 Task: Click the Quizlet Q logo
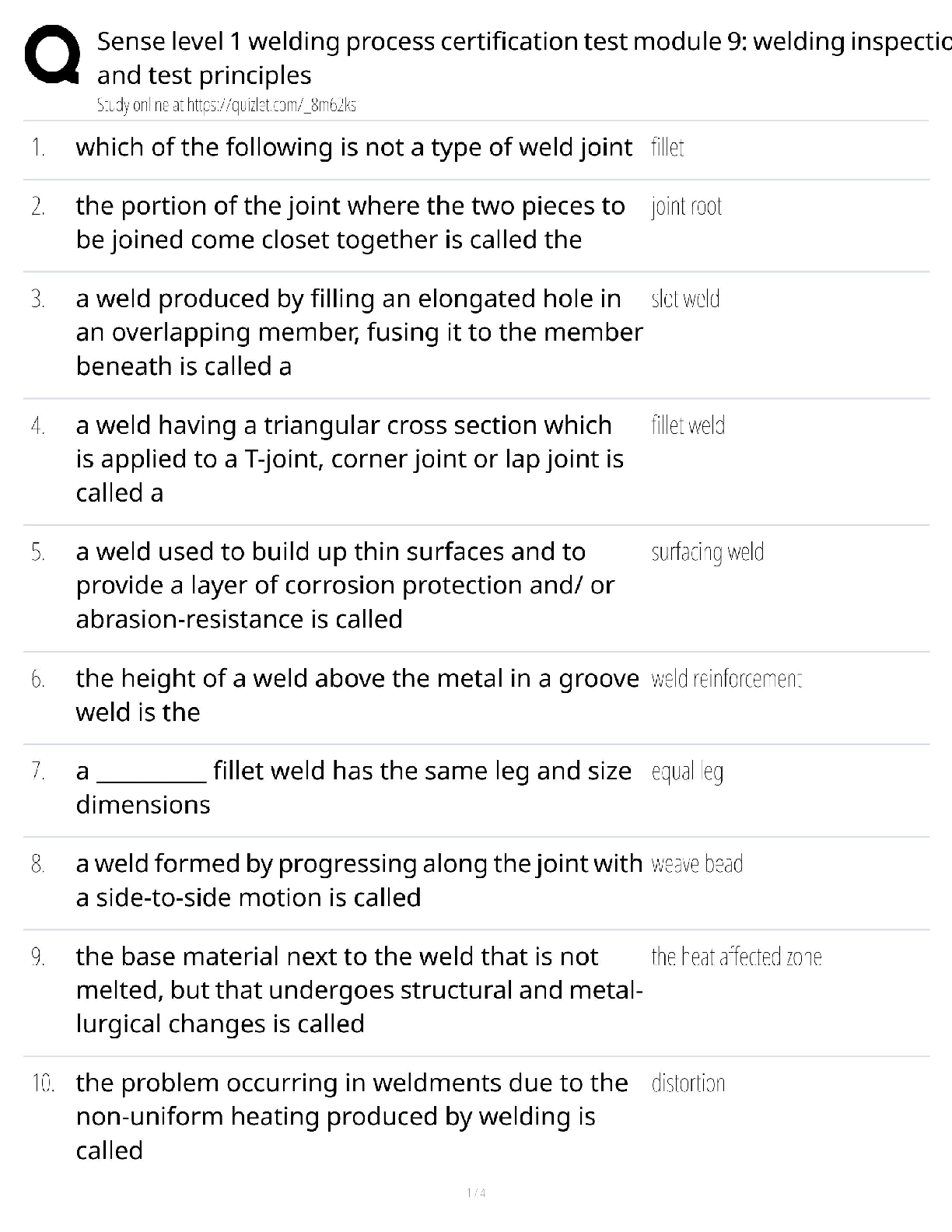click(52, 56)
